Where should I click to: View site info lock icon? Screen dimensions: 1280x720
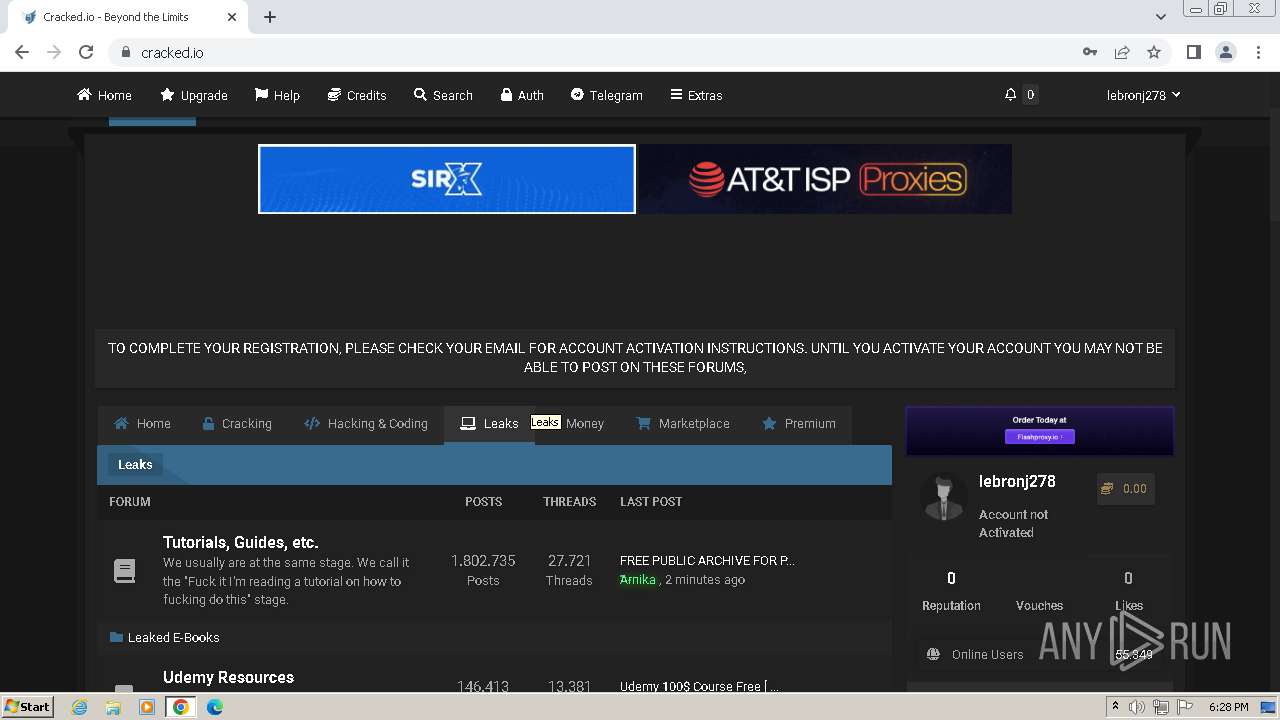click(125, 52)
